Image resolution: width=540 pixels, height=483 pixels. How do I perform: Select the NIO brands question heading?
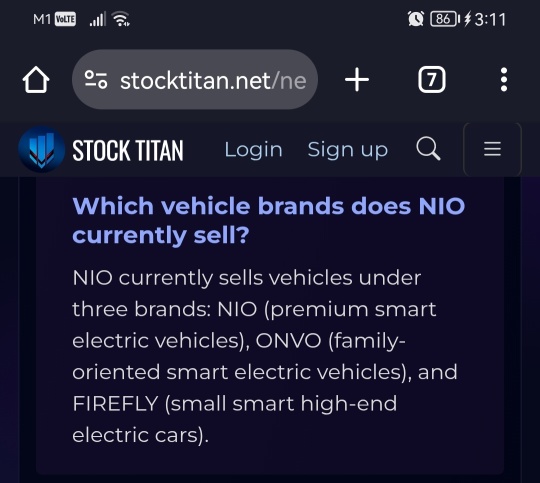pos(269,221)
